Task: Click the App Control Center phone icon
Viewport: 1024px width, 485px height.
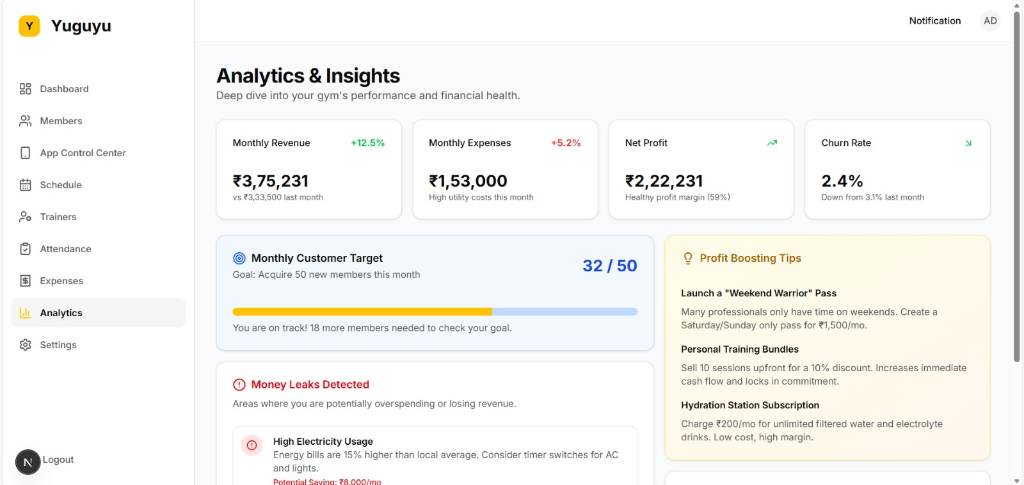Action: pyautogui.click(x=25, y=153)
